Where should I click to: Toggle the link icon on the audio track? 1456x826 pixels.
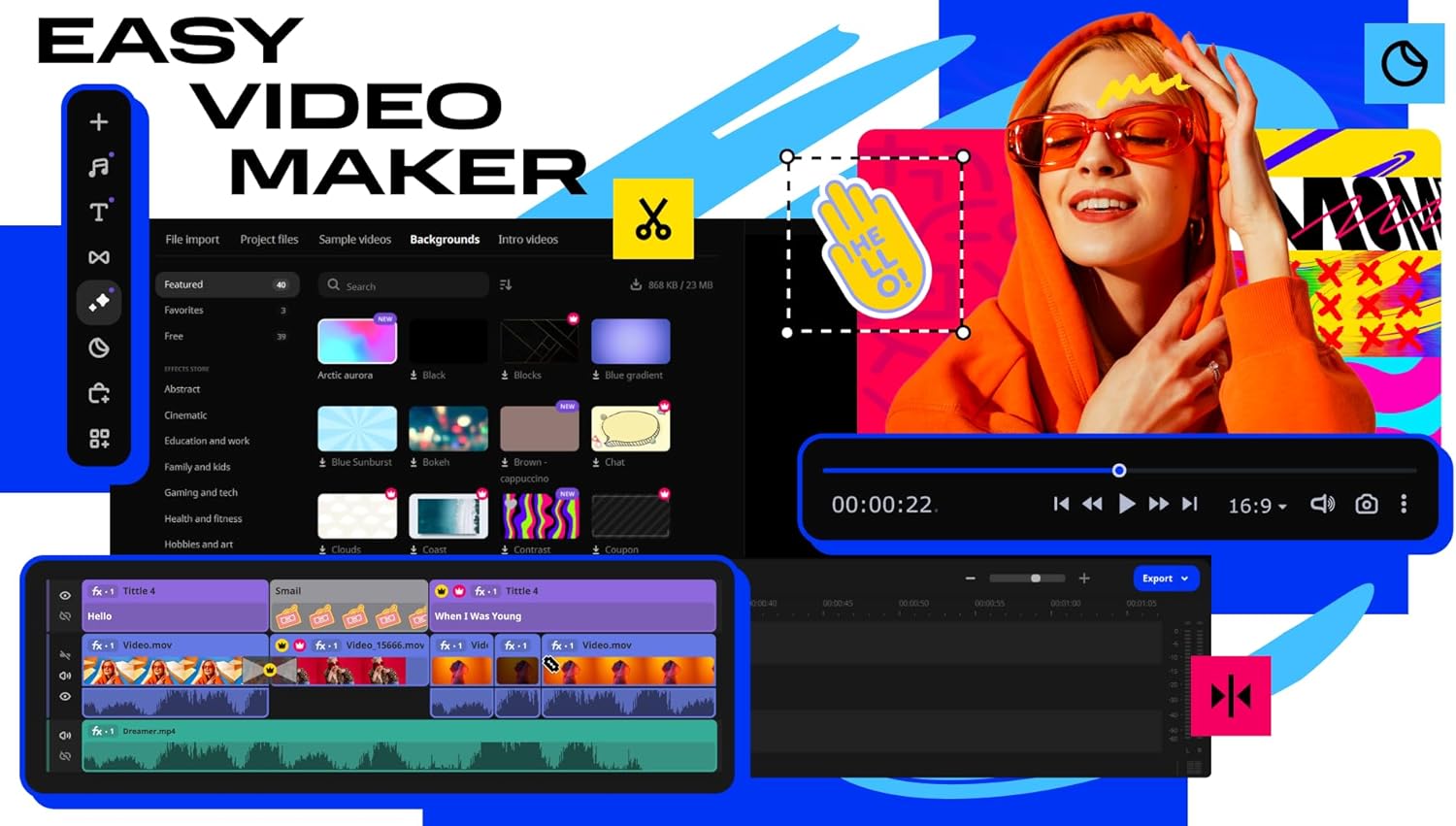click(65, 756)
